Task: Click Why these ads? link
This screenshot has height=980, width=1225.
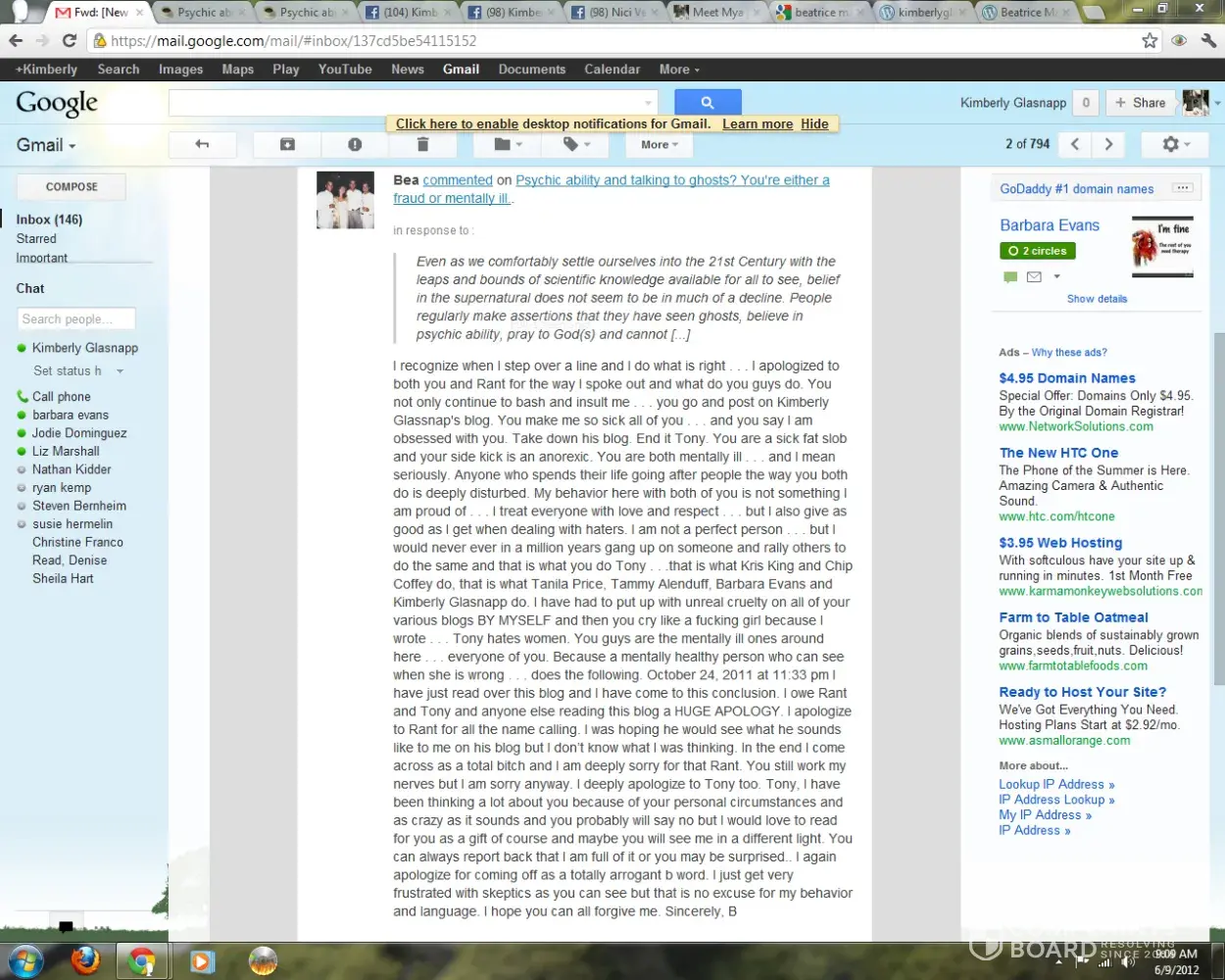Action: pos(1069,353)
